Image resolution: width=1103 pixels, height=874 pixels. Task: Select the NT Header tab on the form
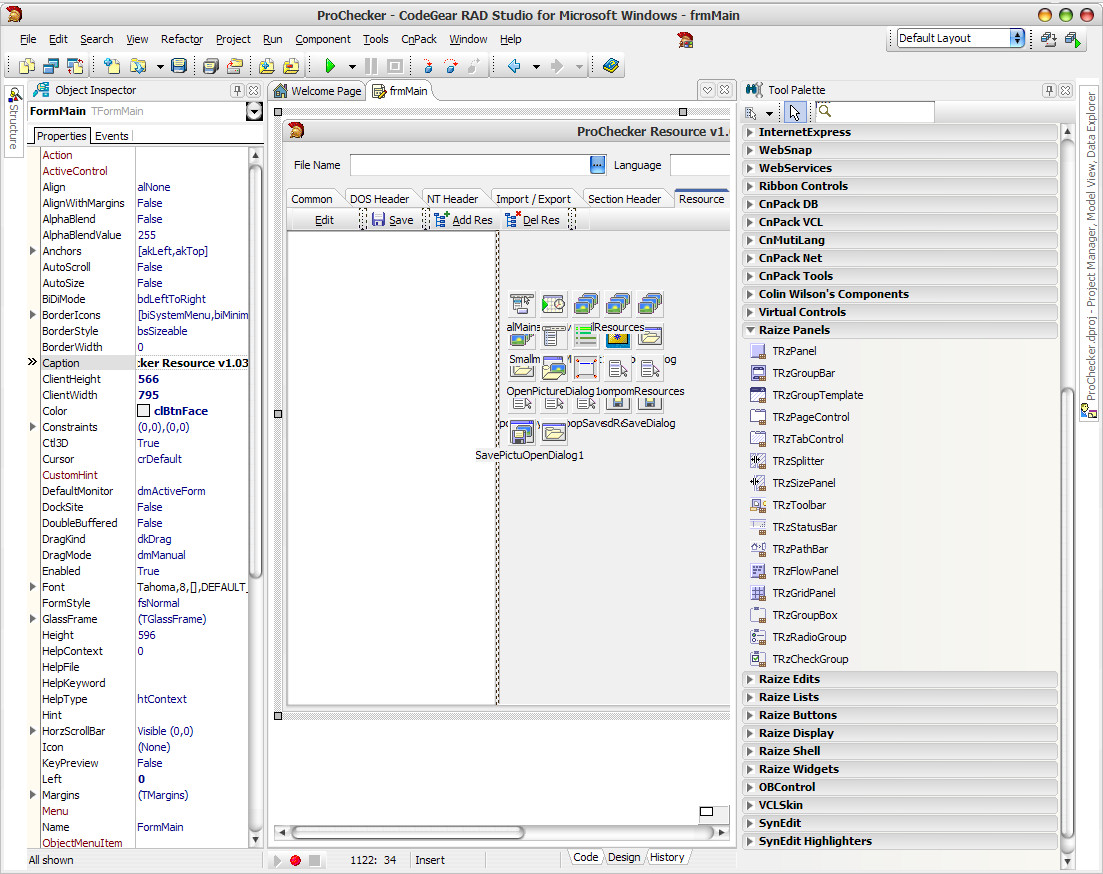click(452, 199)
